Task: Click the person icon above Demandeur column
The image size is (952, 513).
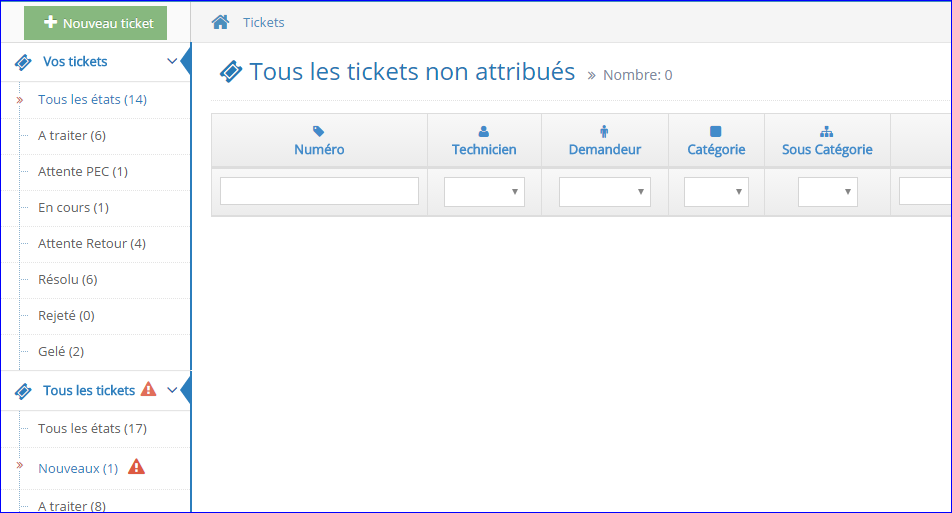Action: 604,131
